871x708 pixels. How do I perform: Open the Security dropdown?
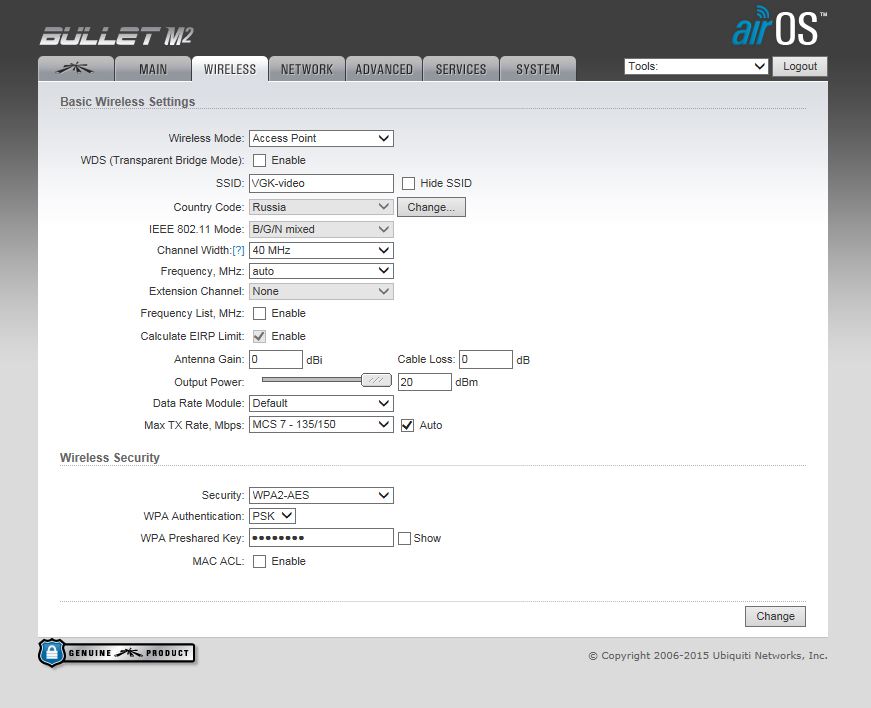(321, 495)
